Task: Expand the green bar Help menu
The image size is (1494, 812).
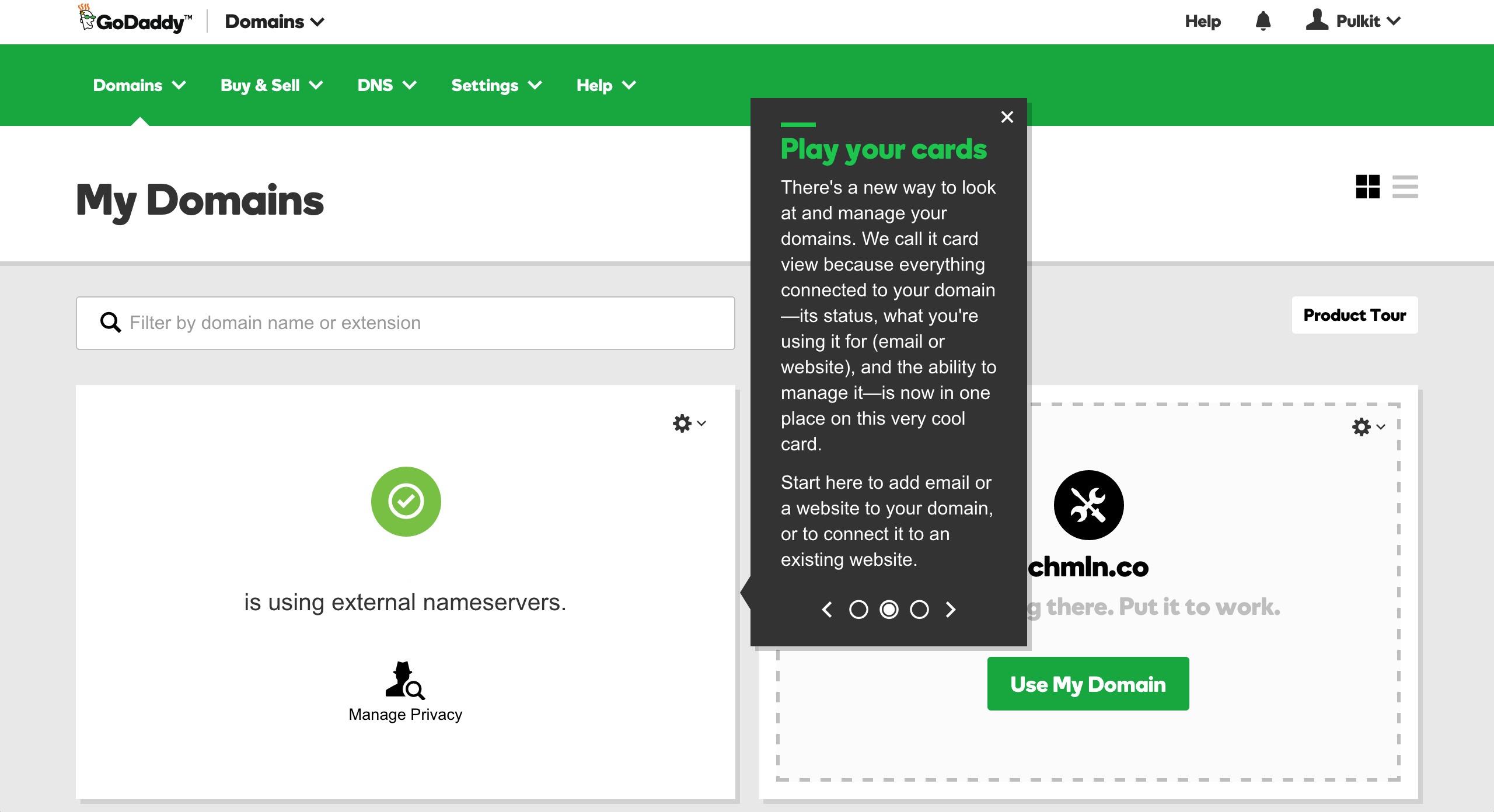Action: pyautogui.click(x=606, y=85)
